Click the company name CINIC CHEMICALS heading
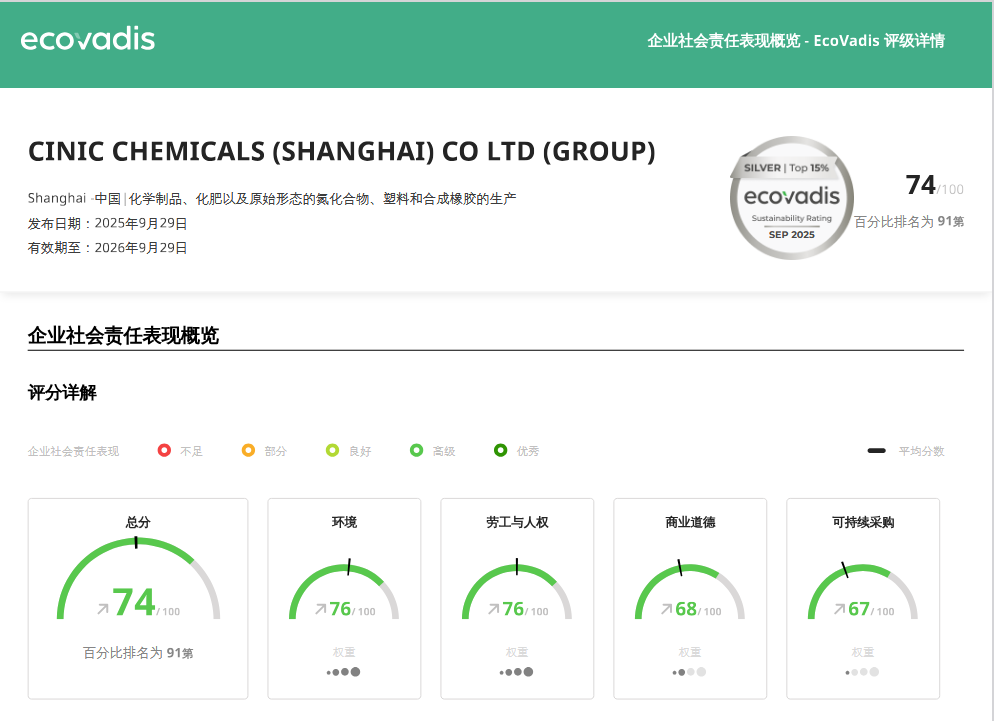The width and height of the screenshot is (994, 721). point(342,152)
